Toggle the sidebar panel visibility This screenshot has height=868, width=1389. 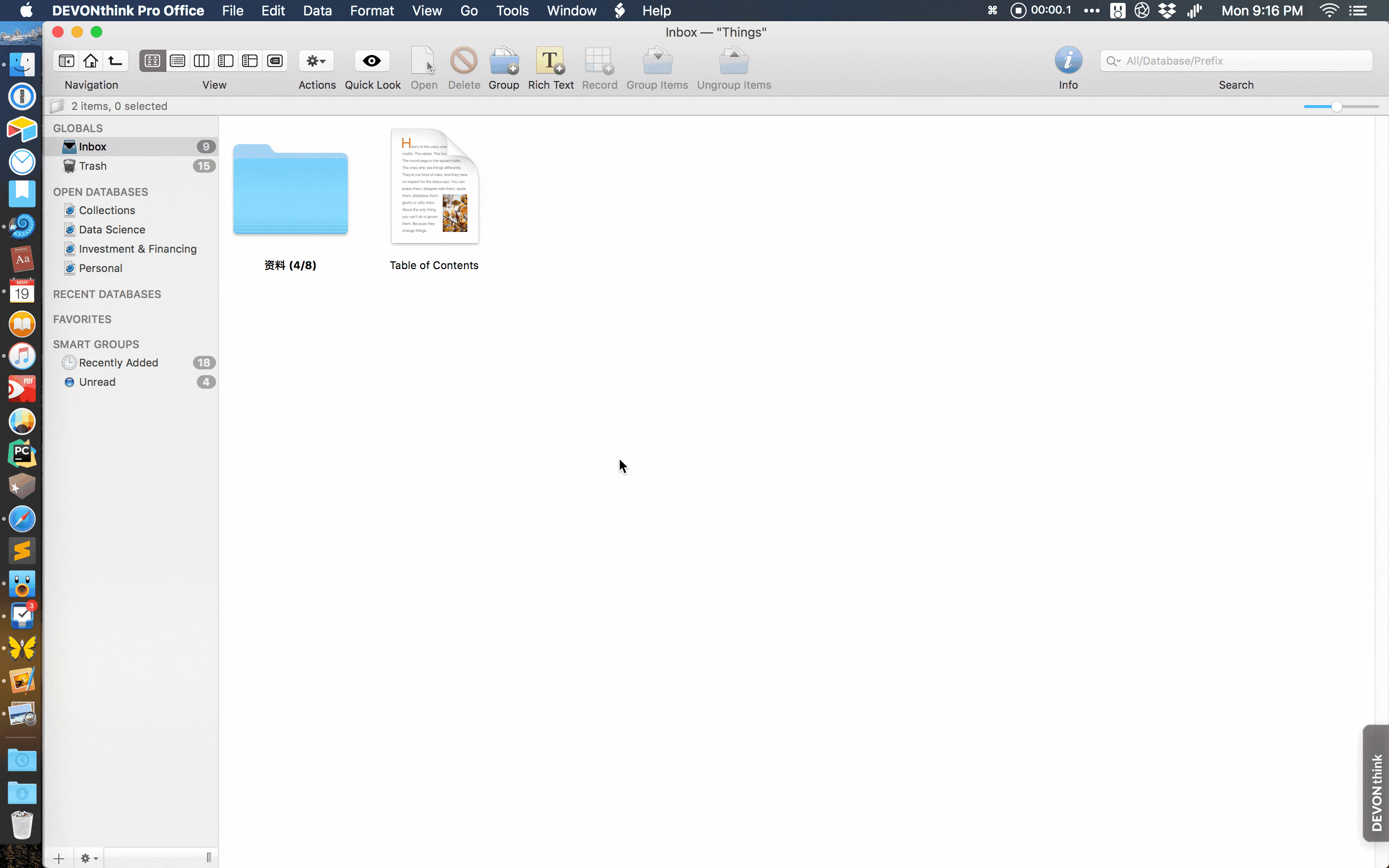tap(67, 61)
